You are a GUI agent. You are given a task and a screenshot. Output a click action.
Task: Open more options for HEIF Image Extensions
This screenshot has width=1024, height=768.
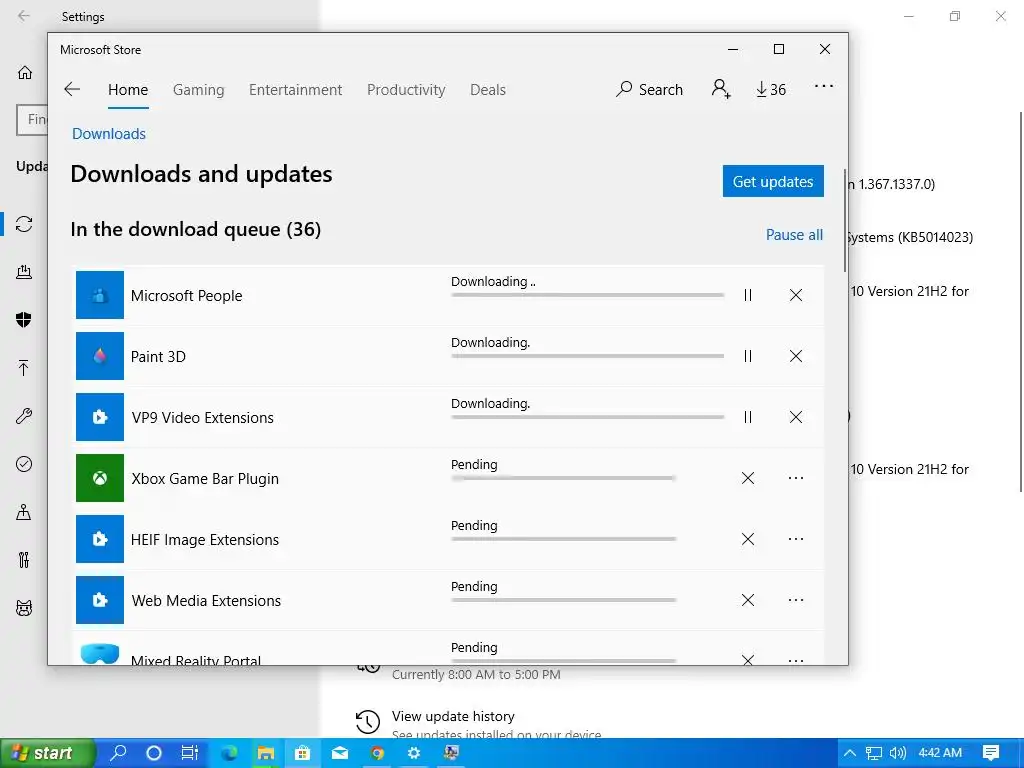(795, 539)
